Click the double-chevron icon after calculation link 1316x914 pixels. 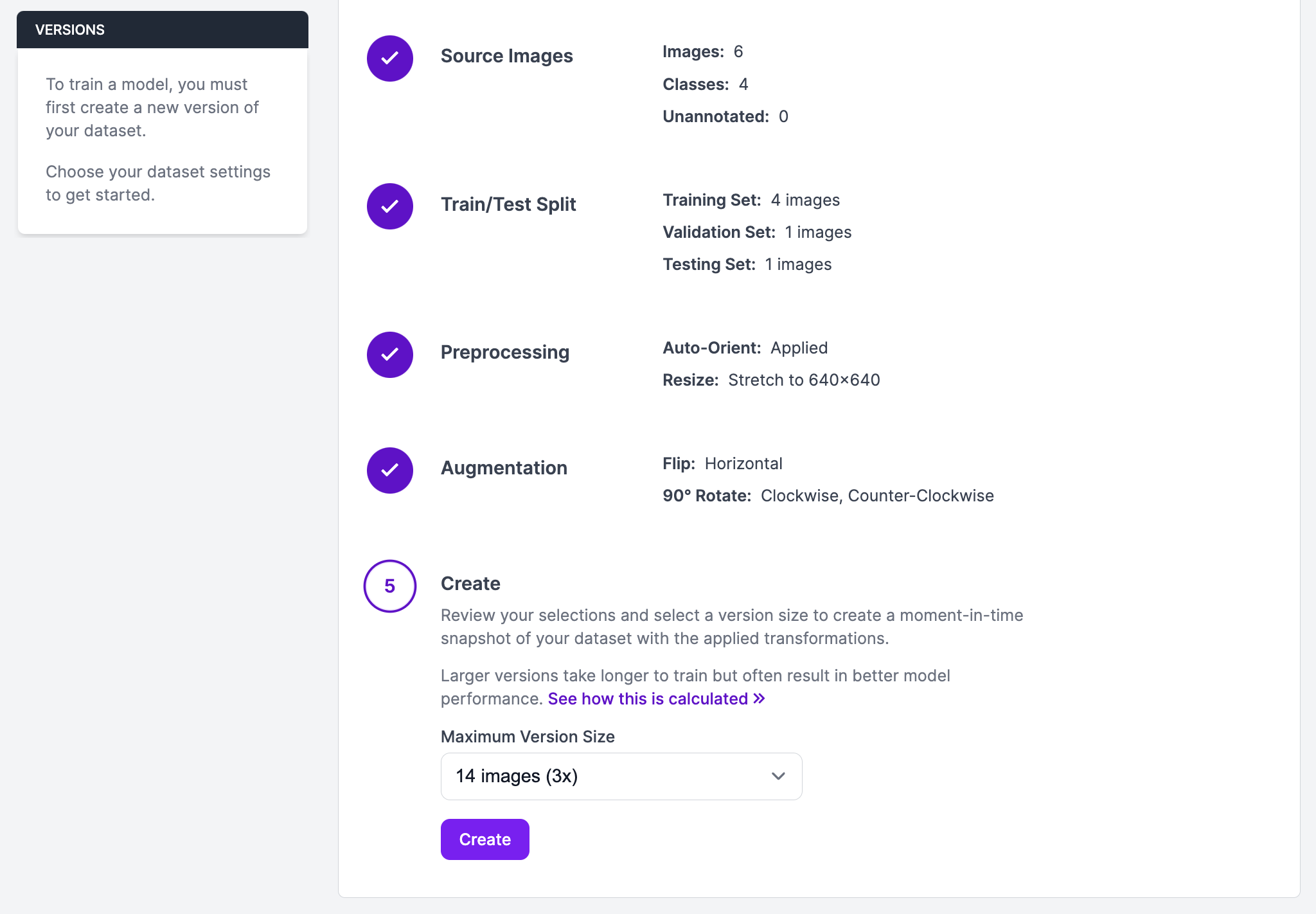point(757,699)
